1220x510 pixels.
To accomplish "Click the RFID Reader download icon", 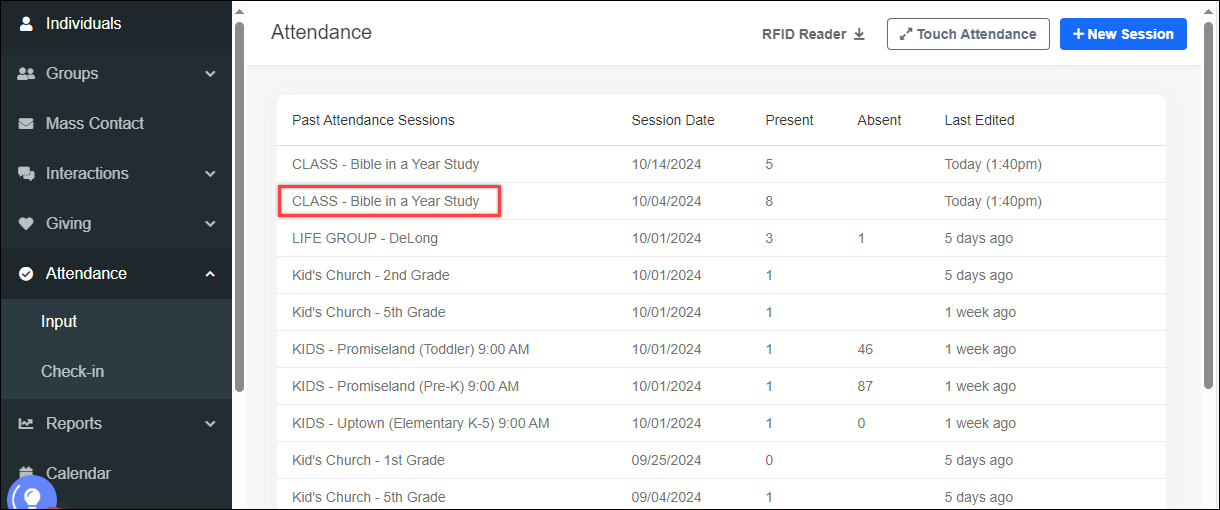I will point(859,34).
